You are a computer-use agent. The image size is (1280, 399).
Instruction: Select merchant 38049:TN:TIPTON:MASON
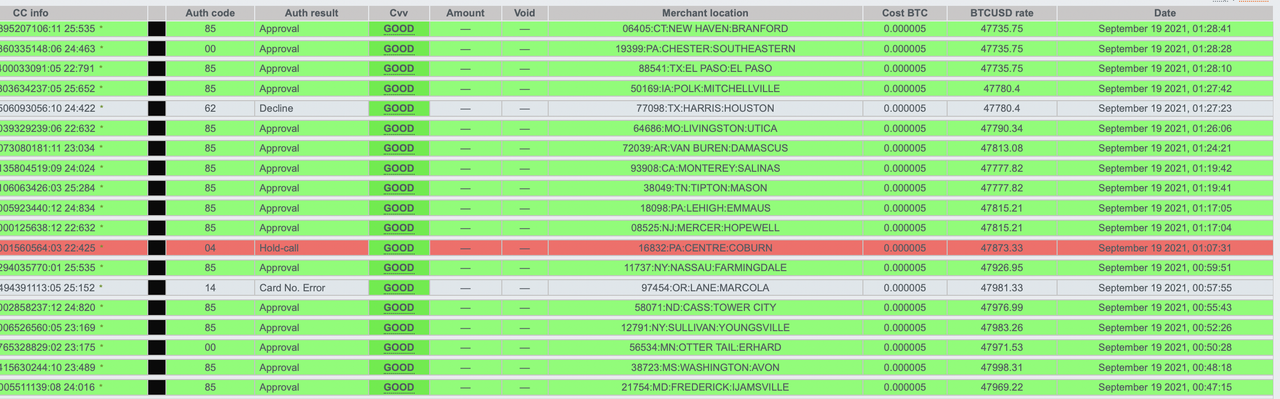[x=705, y=188]
